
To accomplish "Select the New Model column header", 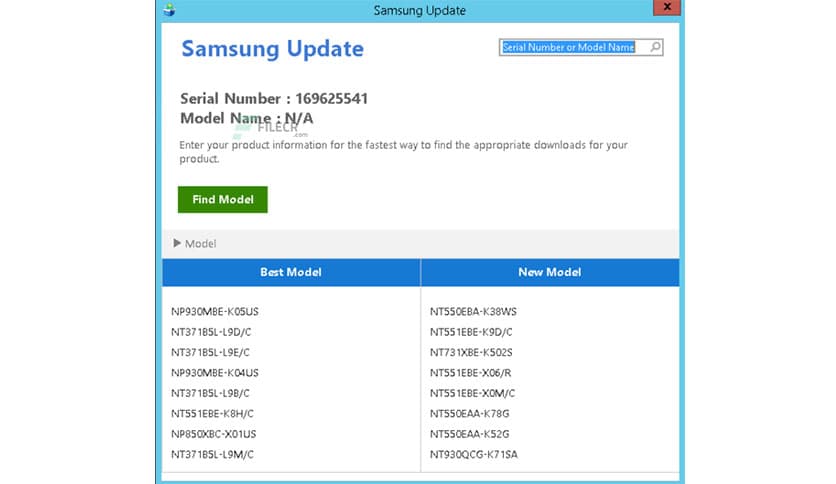I will [x=550, y=272].
